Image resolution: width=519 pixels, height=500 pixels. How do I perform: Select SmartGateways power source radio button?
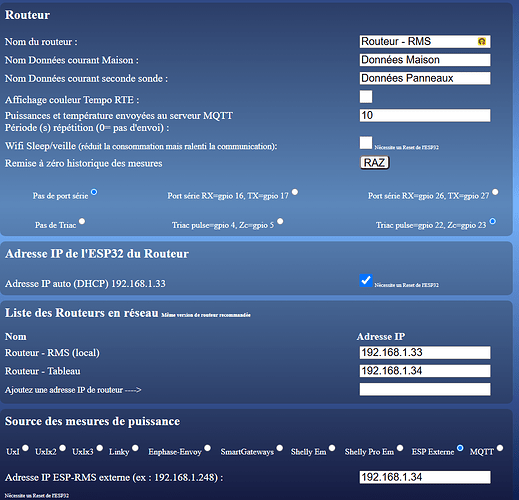click(280, 448)
